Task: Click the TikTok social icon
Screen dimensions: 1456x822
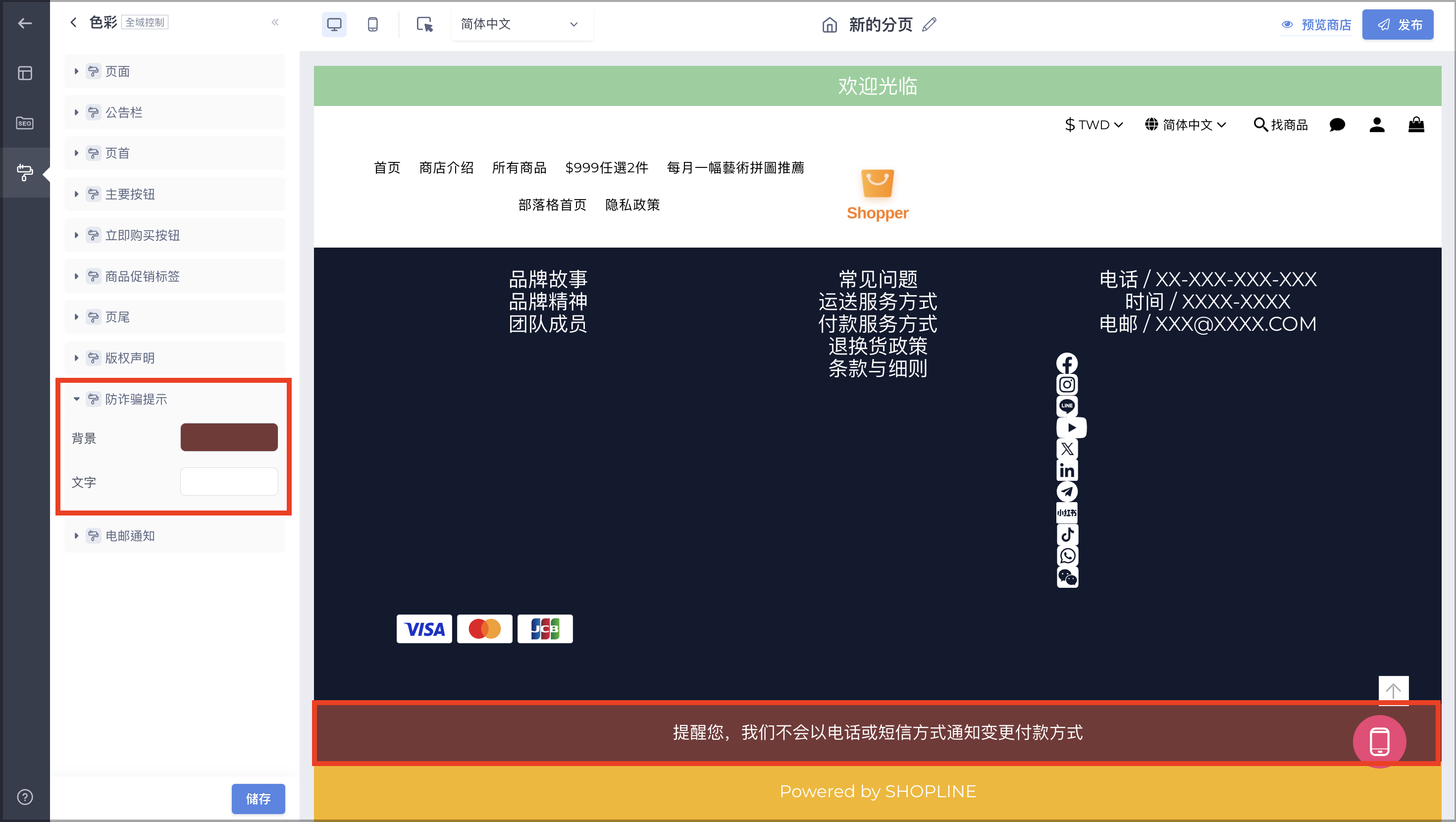Action: [1067, 534]
